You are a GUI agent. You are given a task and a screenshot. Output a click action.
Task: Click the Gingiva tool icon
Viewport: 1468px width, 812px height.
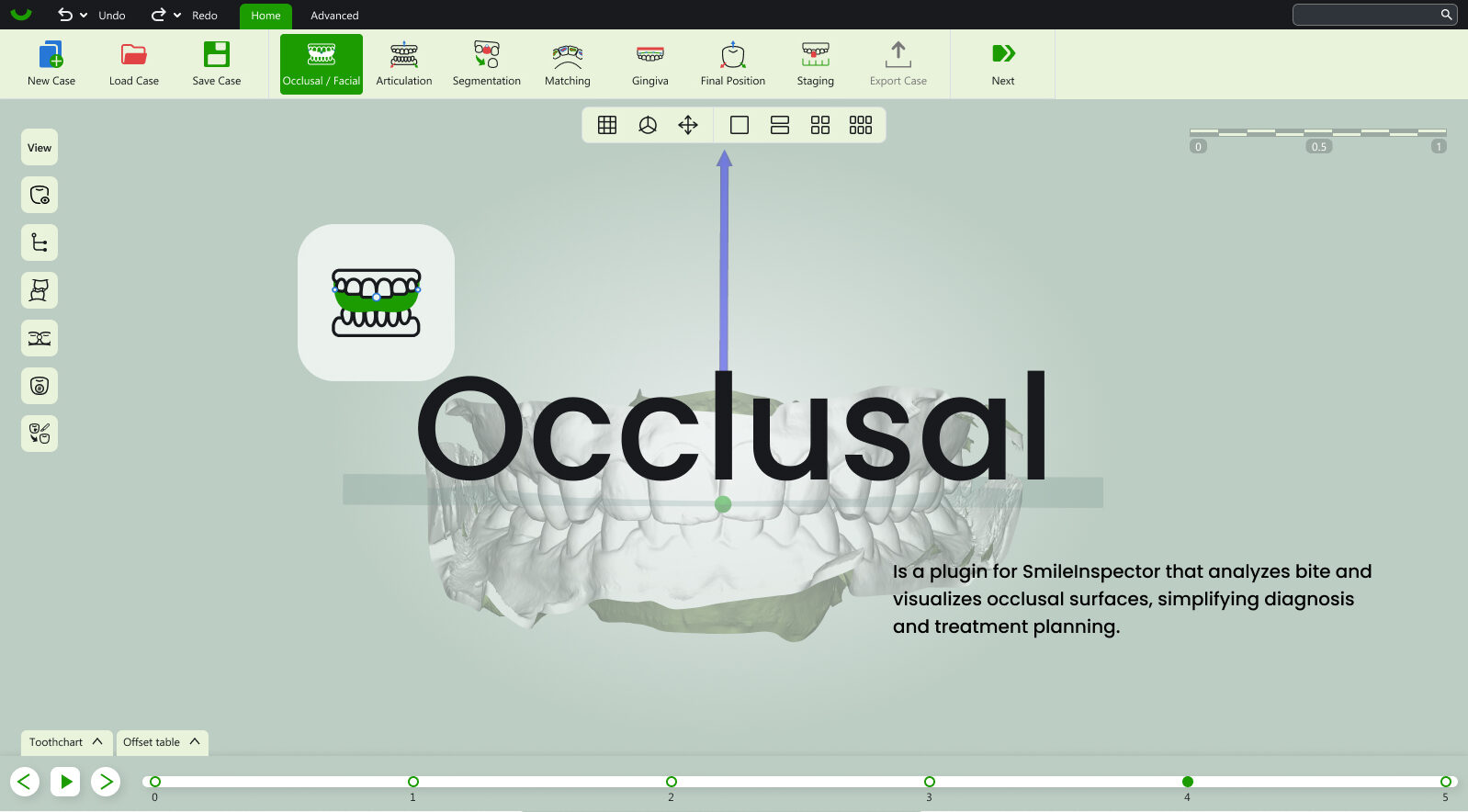click(649, 55)
